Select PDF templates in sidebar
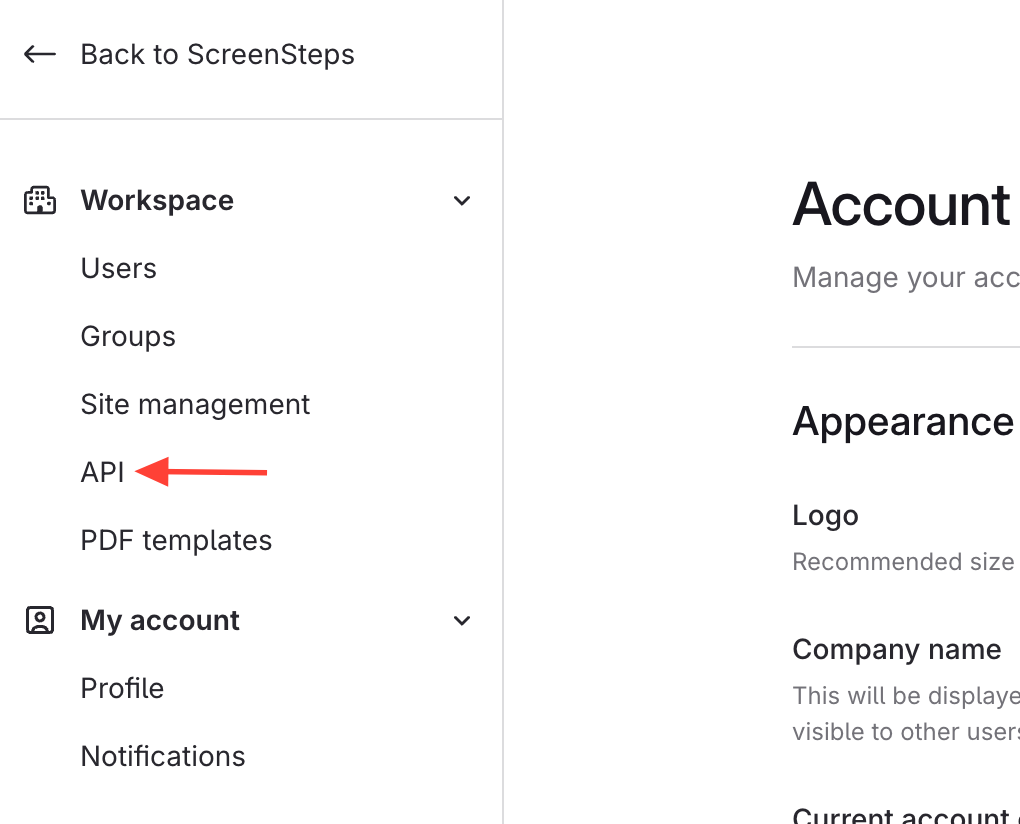 [176, 540]
